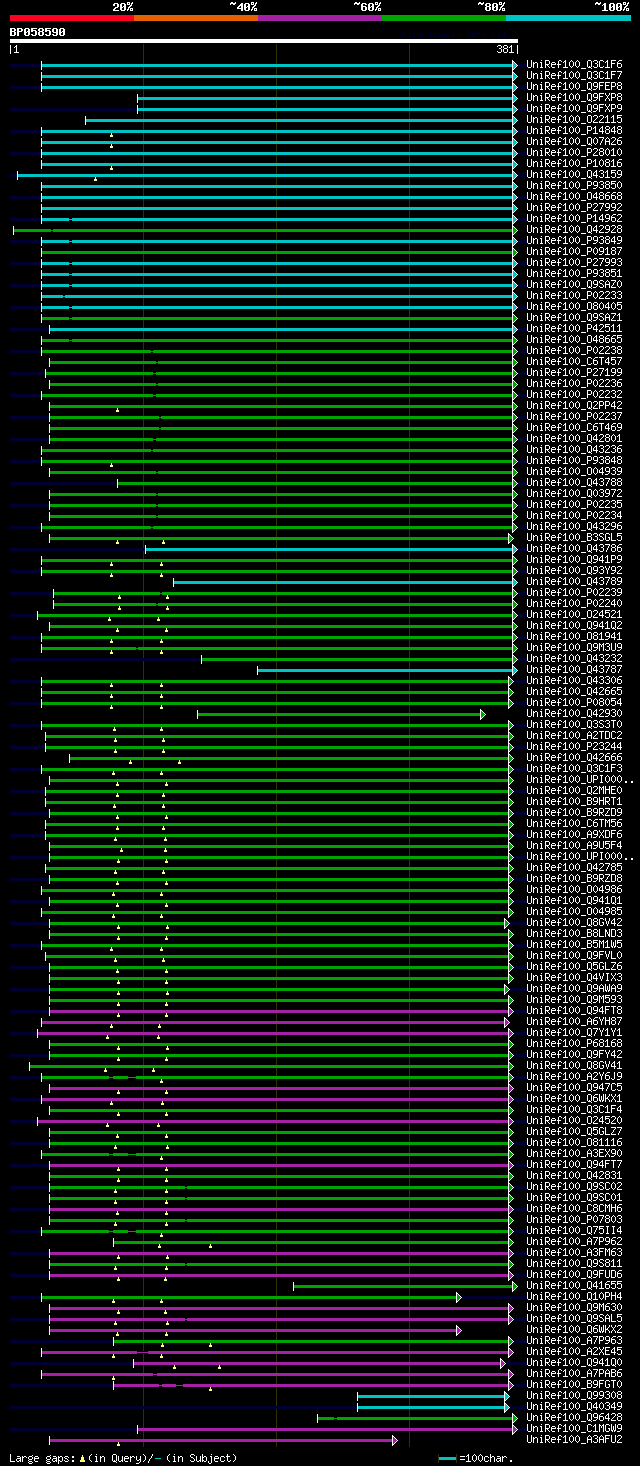Select the label UniRef100_Q43789

[x=574, y=582]
